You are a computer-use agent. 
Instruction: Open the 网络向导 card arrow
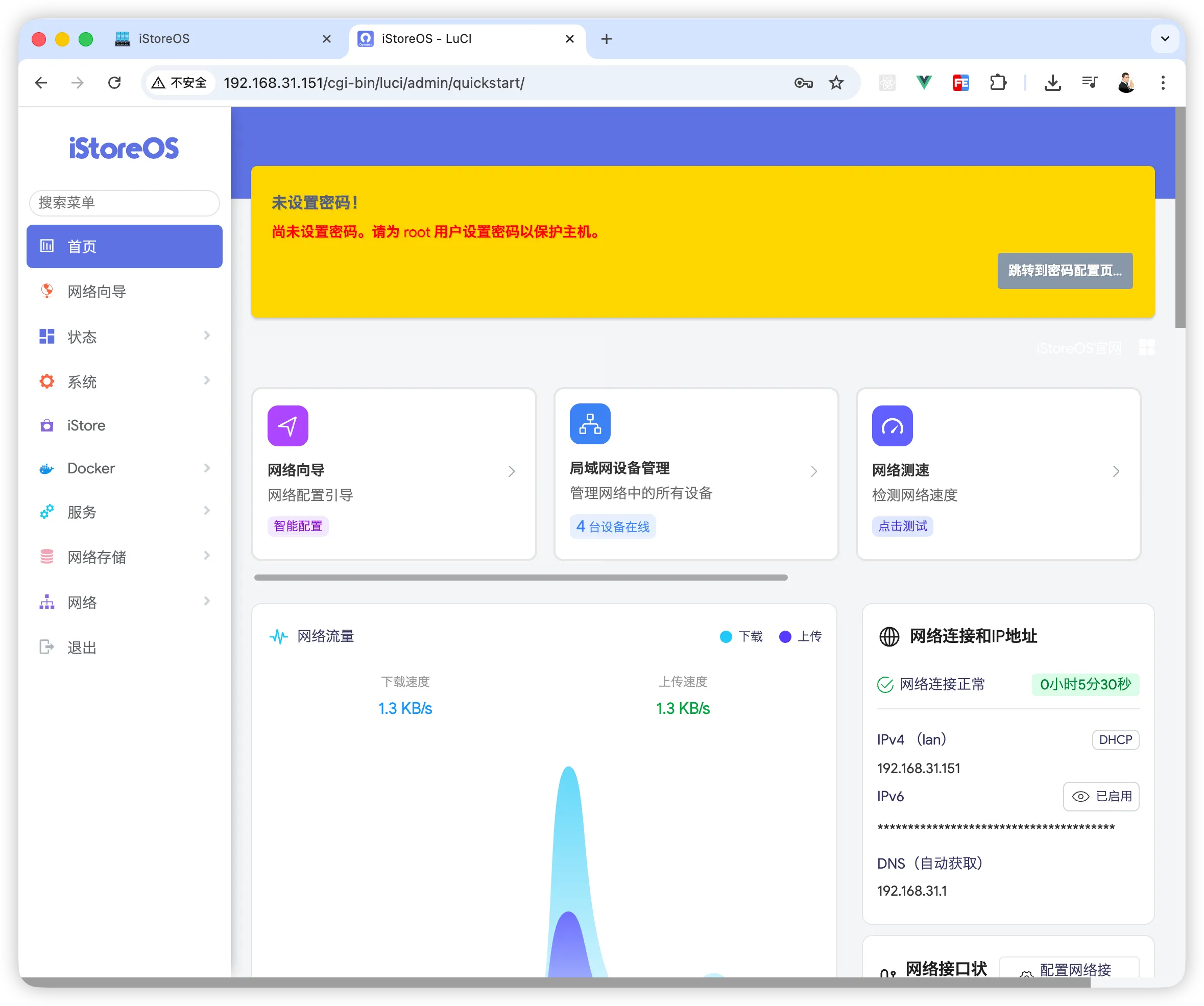point(512,471)
